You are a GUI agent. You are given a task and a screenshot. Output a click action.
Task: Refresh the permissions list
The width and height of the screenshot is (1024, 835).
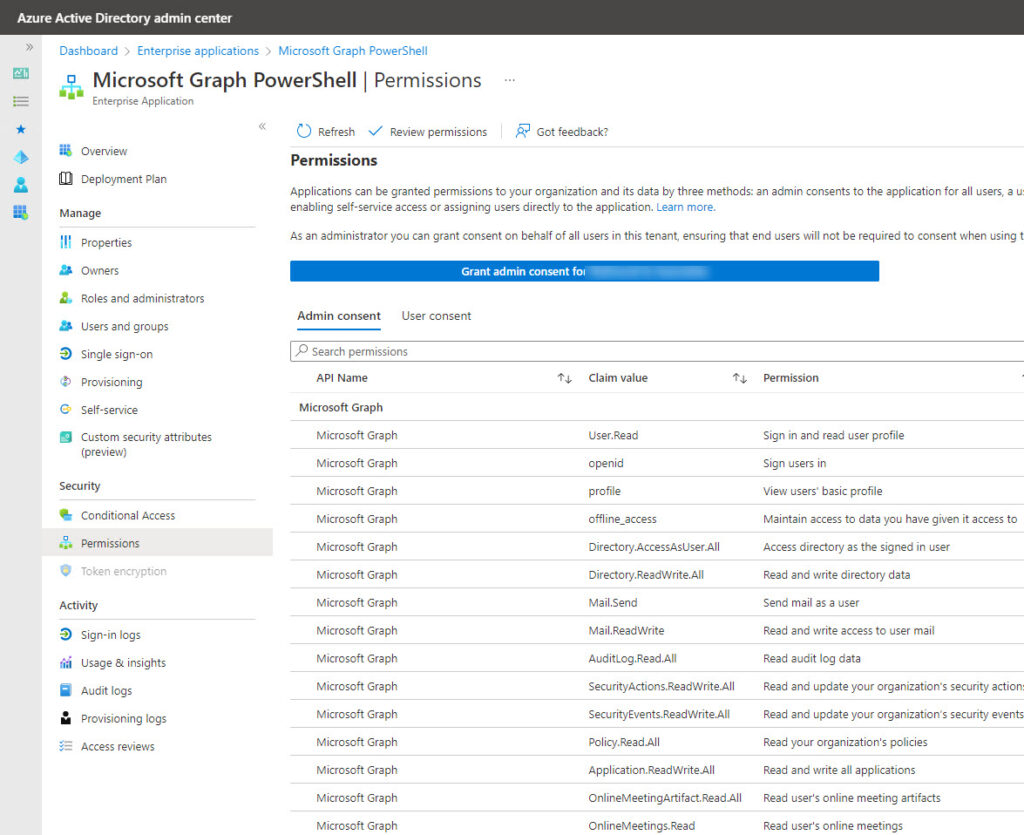pyautogui.click(x=324, y=131)
